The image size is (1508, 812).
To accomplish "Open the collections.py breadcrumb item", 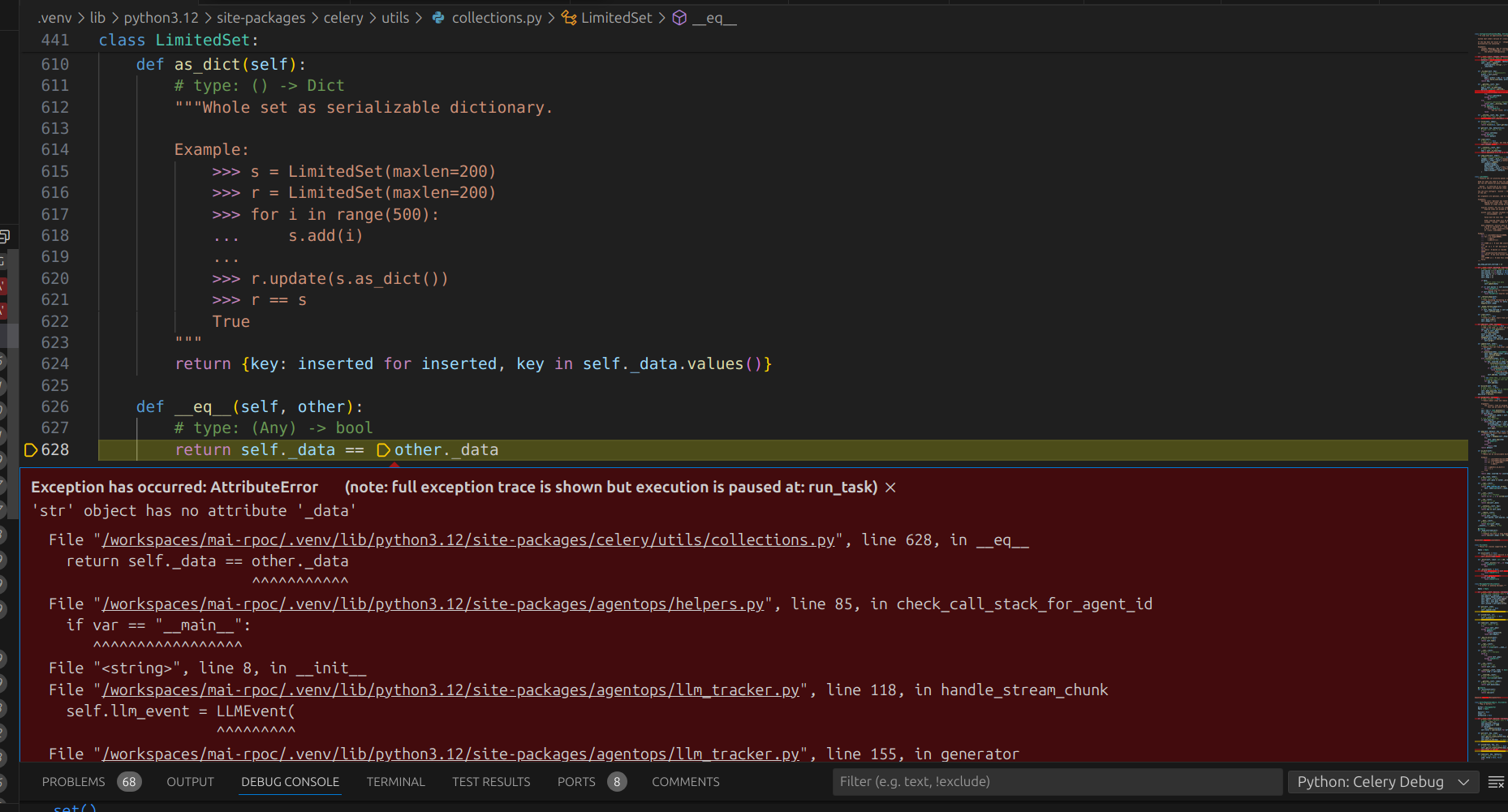I will pos(496,18).
